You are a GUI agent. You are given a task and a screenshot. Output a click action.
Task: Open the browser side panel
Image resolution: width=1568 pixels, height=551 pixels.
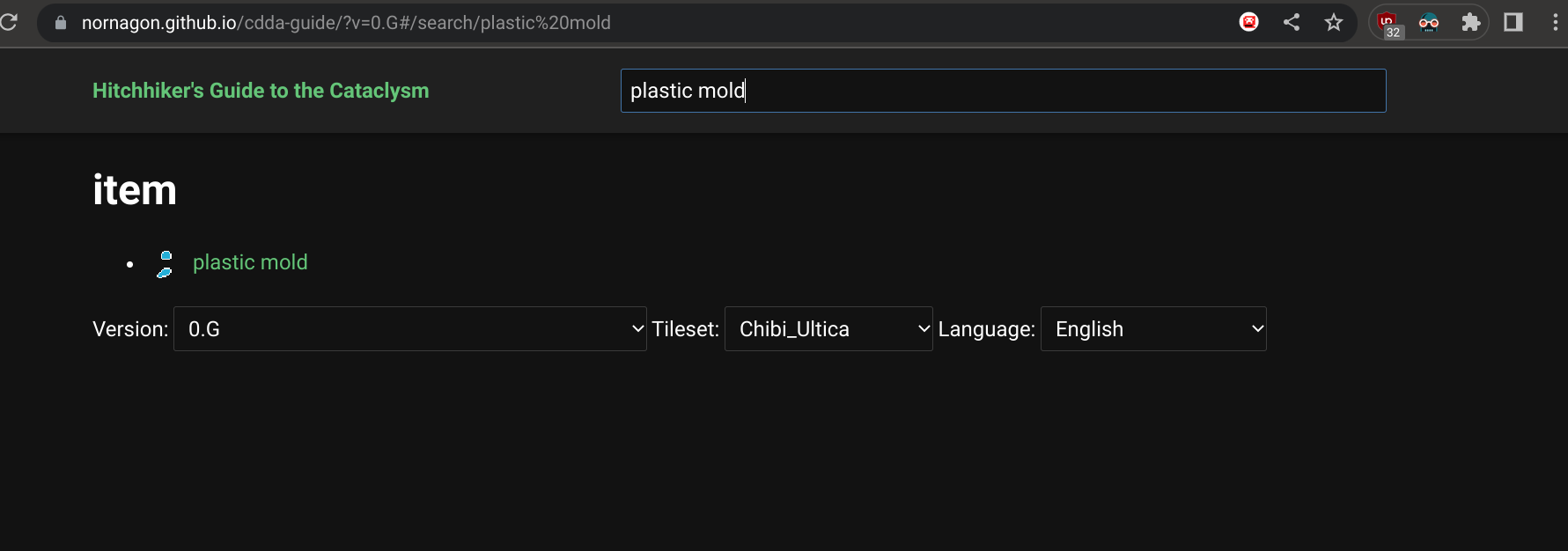point(1513,22)
